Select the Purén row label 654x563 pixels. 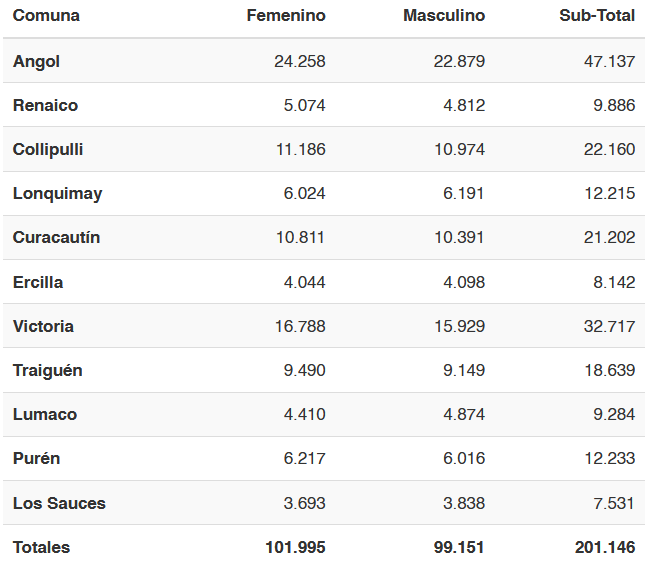pyautogui.click(x=36, y=459)
